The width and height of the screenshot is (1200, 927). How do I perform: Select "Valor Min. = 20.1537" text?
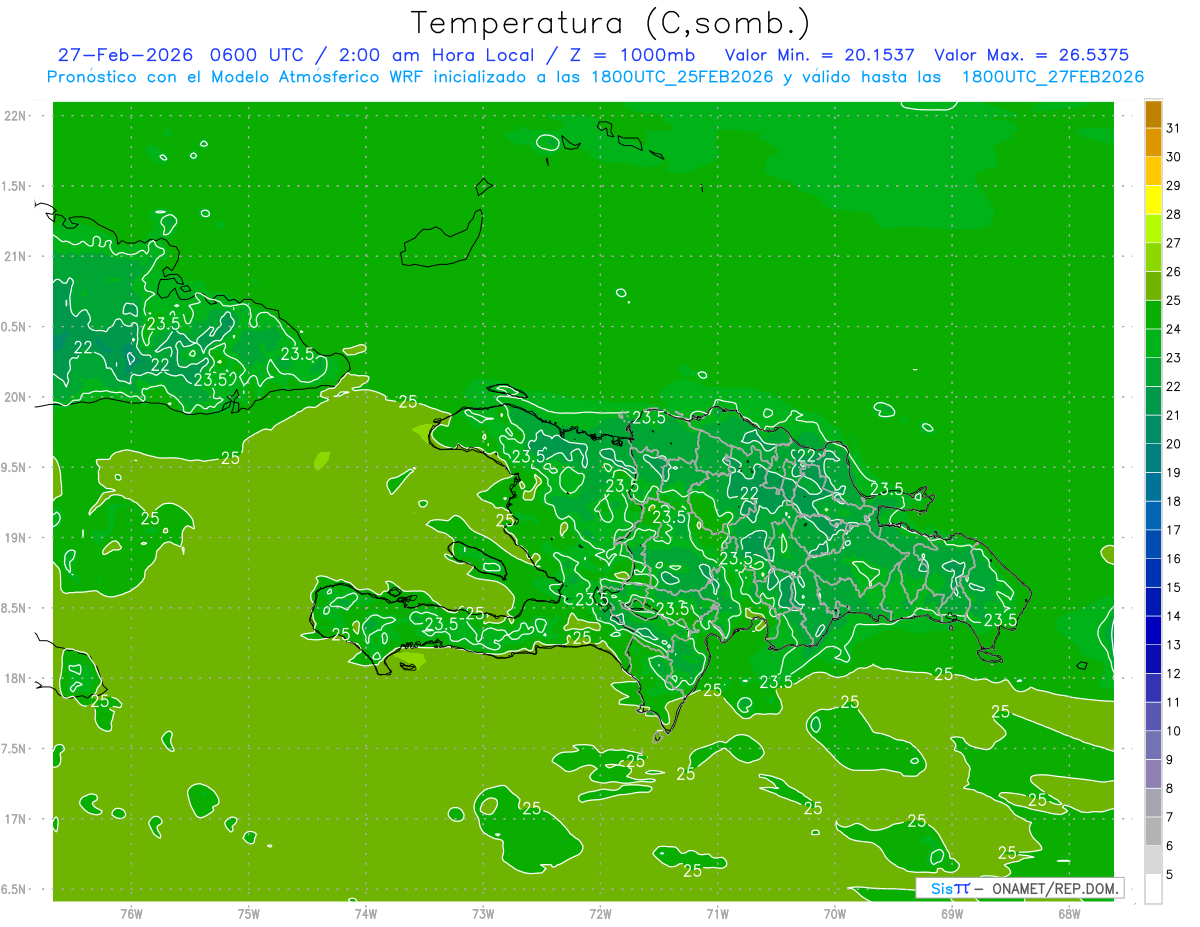[x=819, y=55]
